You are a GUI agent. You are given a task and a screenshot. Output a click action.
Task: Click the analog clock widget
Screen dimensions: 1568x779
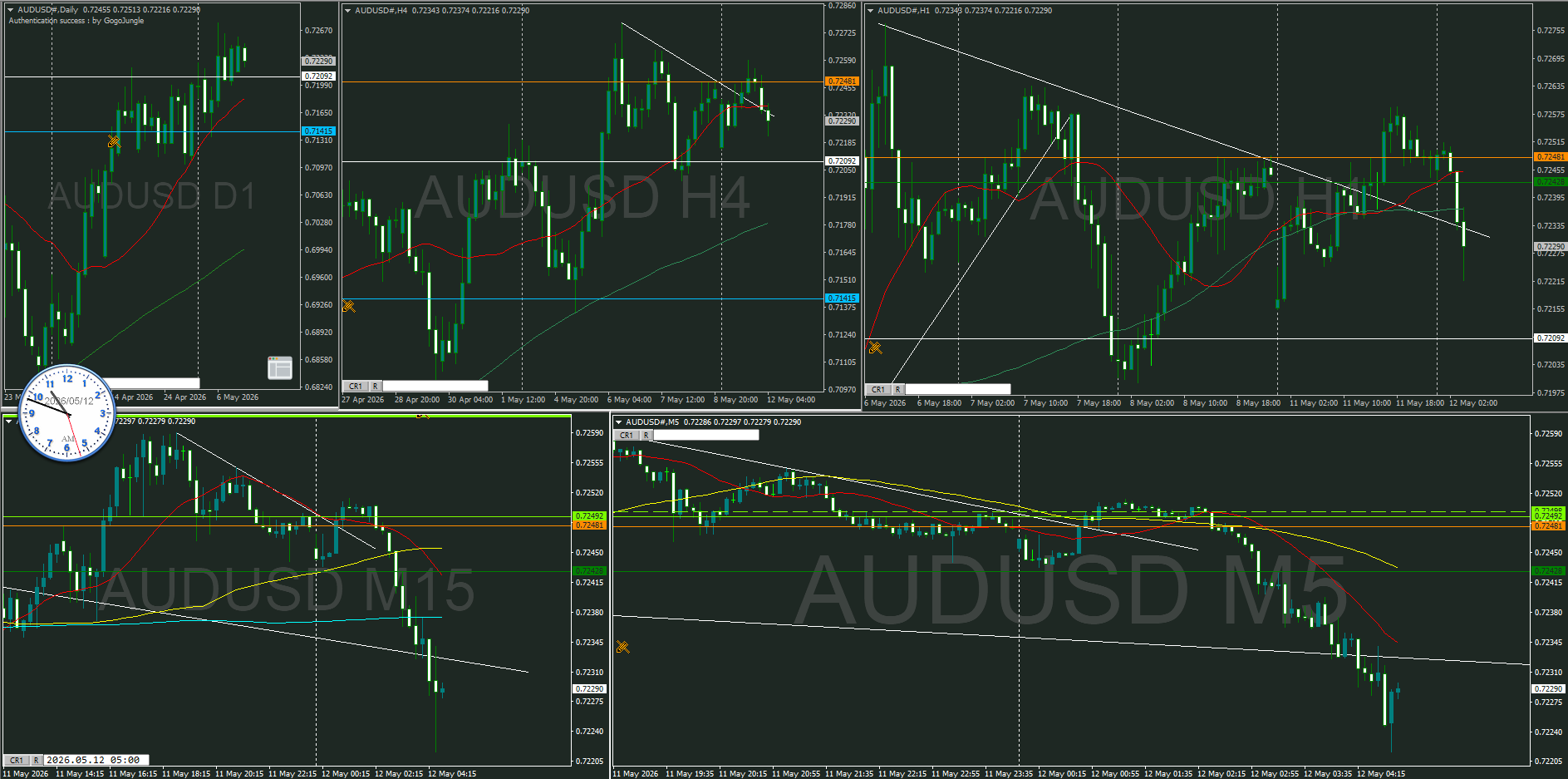coord(67,413)
